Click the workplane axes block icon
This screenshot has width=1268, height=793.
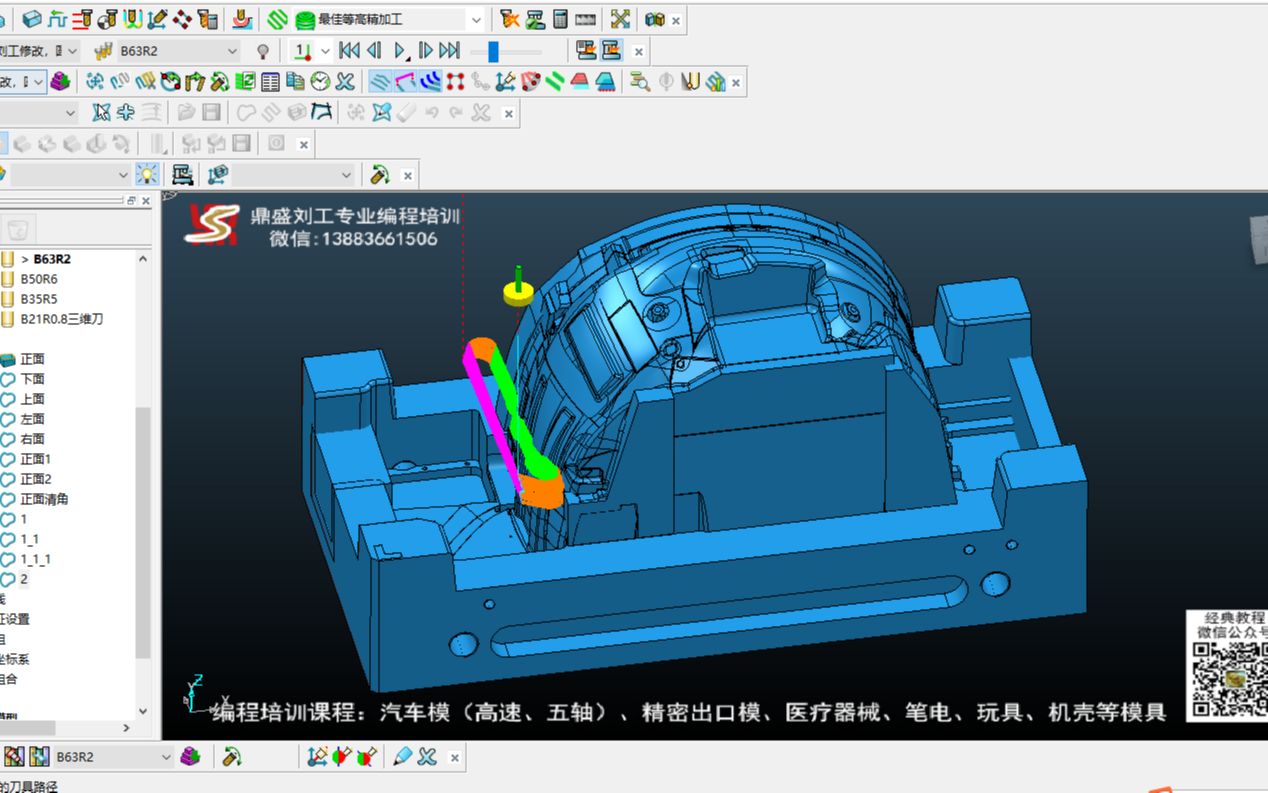click(x=218, y=175)
